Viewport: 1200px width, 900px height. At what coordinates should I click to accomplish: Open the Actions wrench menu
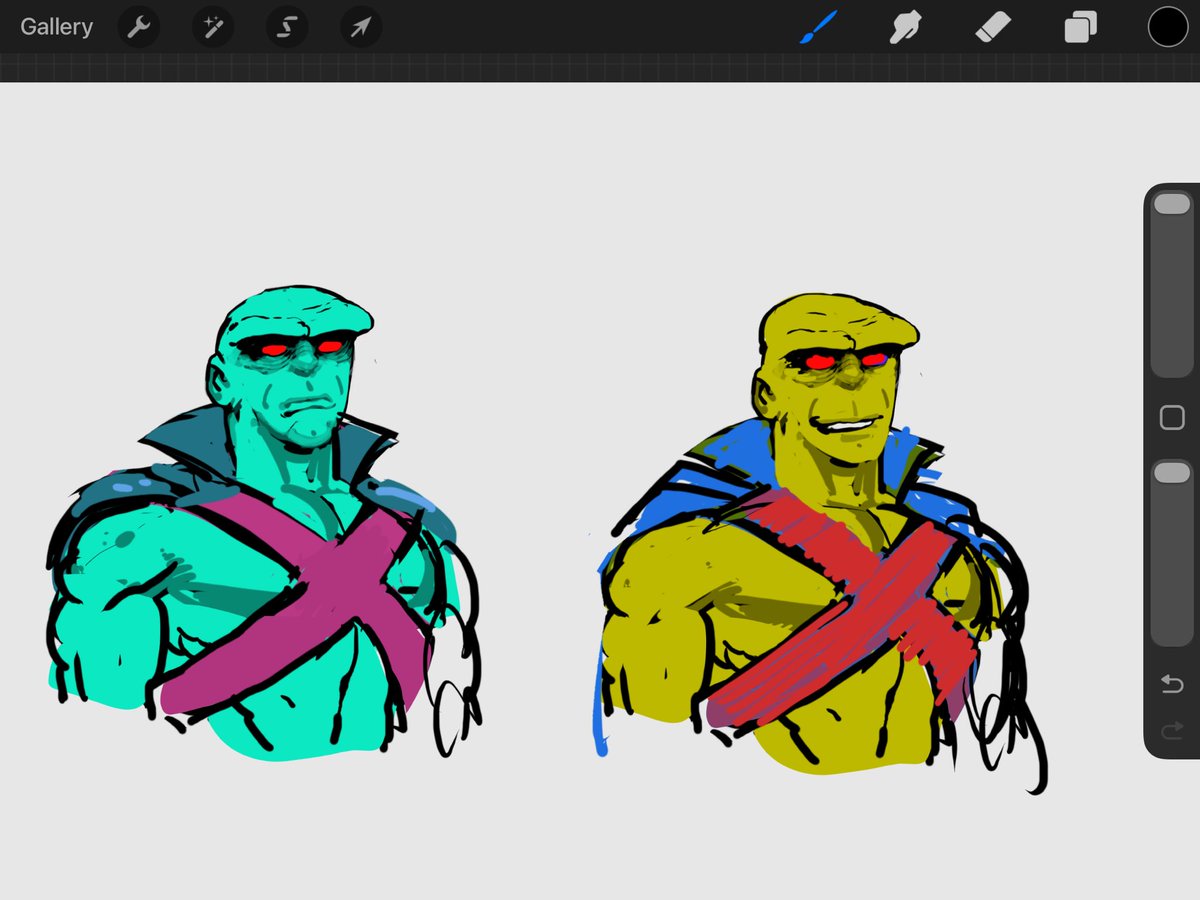pos(139,27)
